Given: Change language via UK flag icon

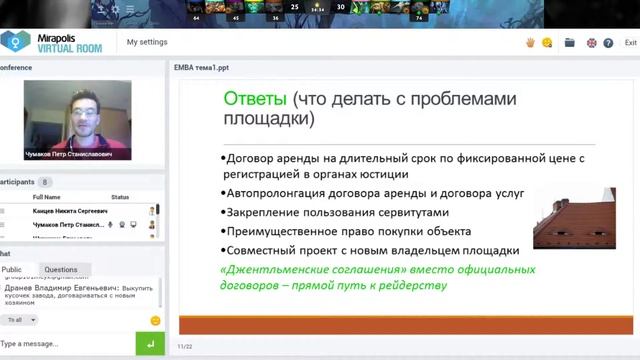Looking at the screenshot, I should pyautogui.click(x=591, y=43).
